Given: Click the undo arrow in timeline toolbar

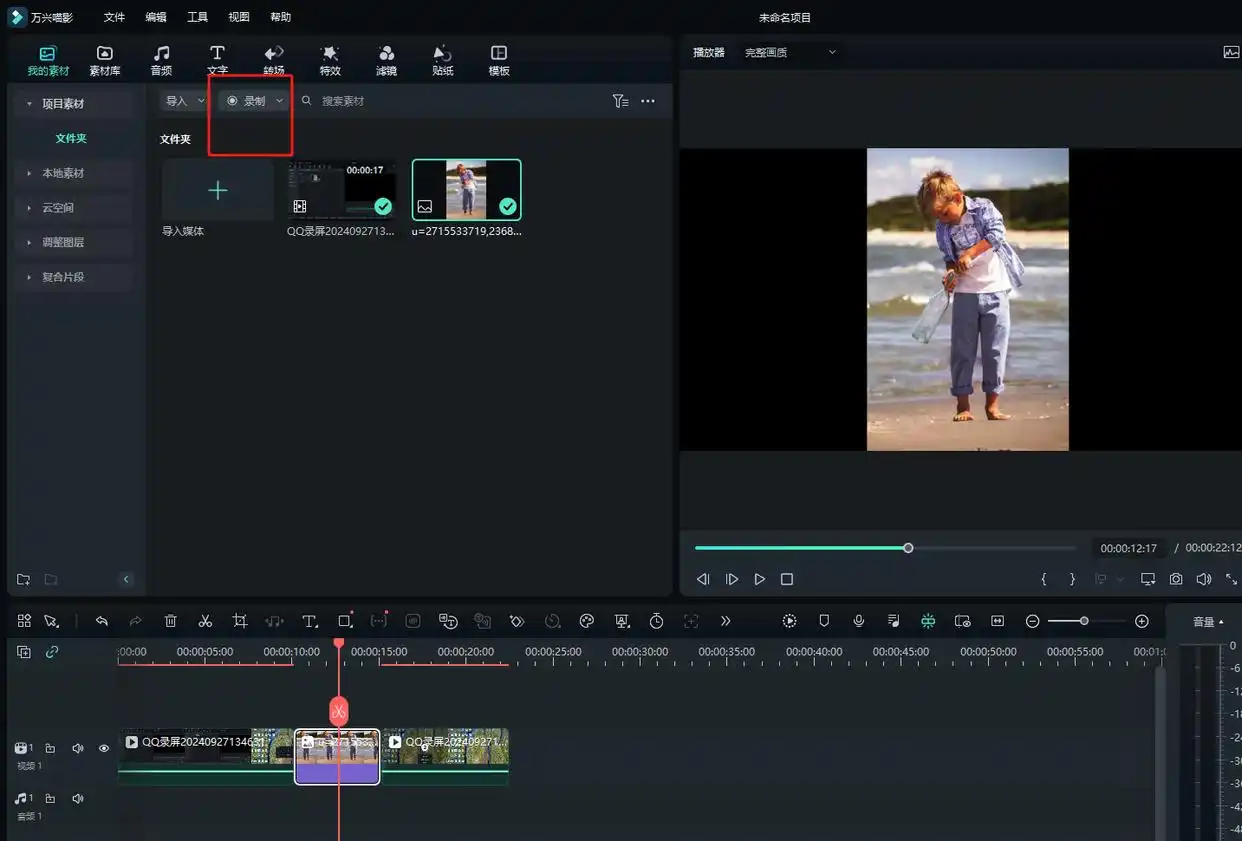Looking at the screenshot, I should click(x=102, y=621).
